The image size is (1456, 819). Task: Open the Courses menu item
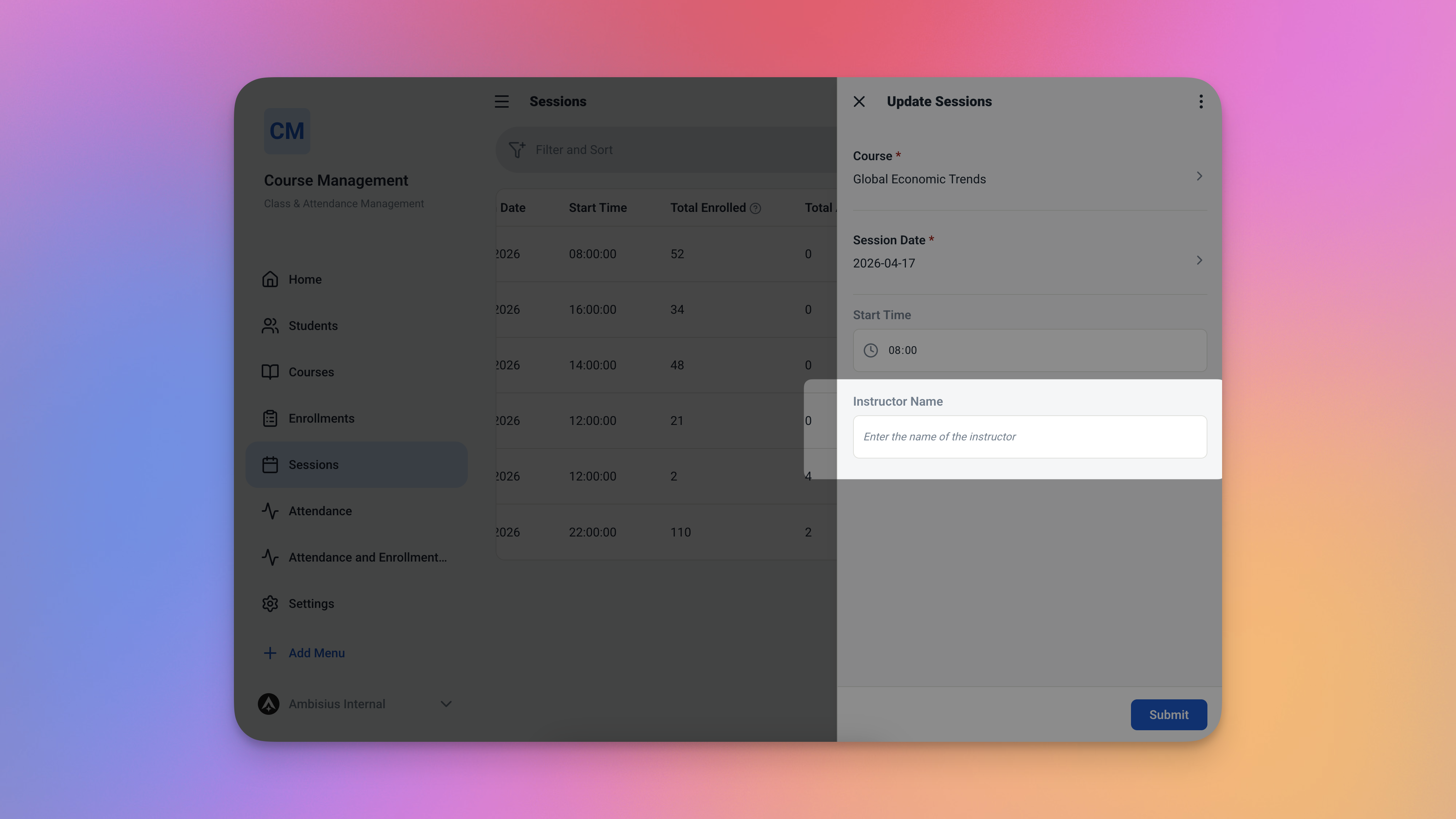(311, 372)
